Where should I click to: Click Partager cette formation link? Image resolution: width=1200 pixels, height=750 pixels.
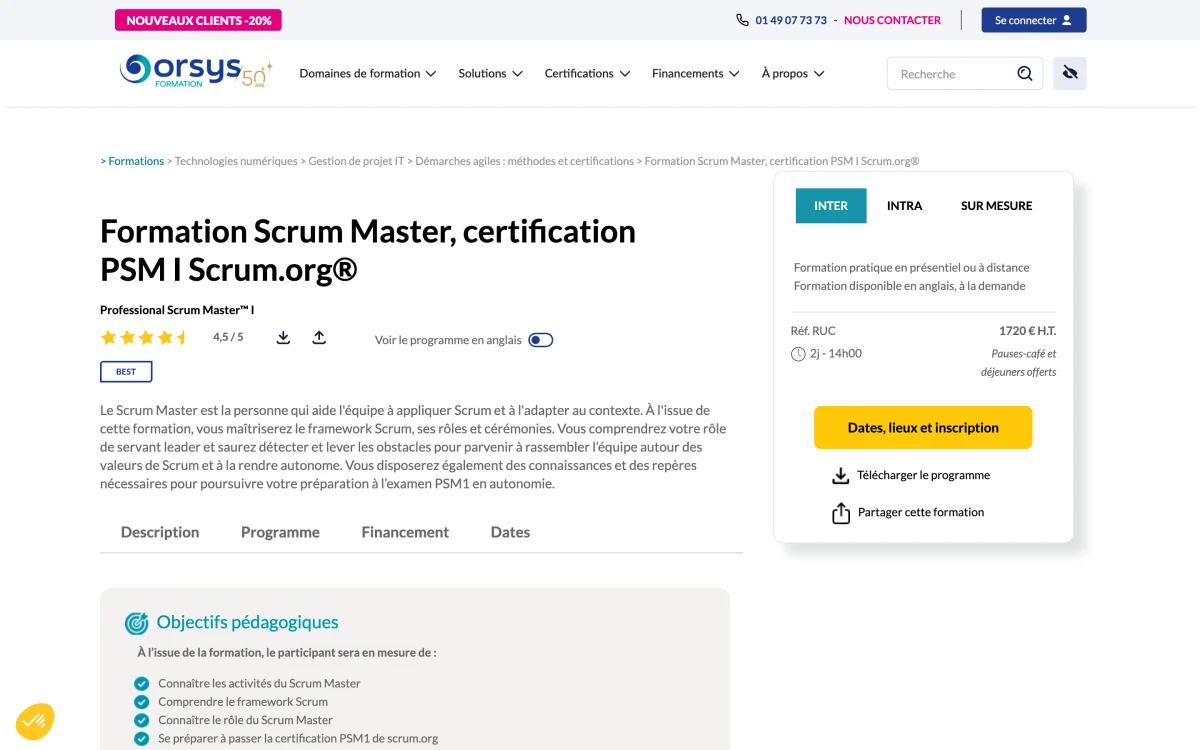(x=921, y=512)
